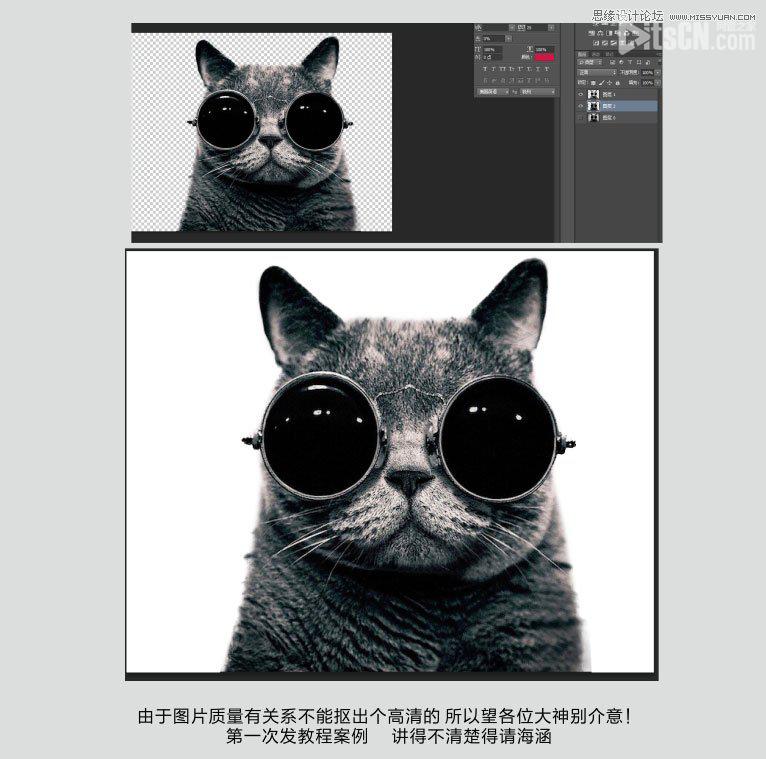Filter layers by adjustment layers icon
Viewport: 766px width, 759px height.
click(621, 63)
